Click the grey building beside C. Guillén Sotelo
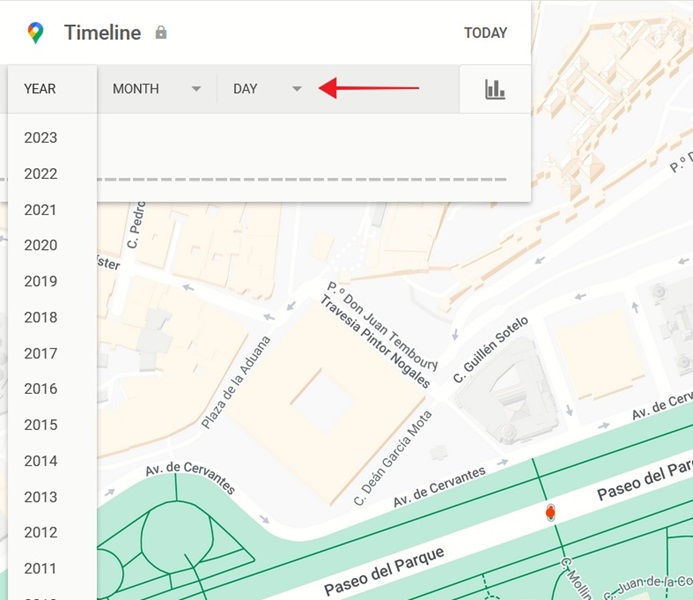Screen dimensions: 693x600 pyautogui.click(x=508, y=391)
